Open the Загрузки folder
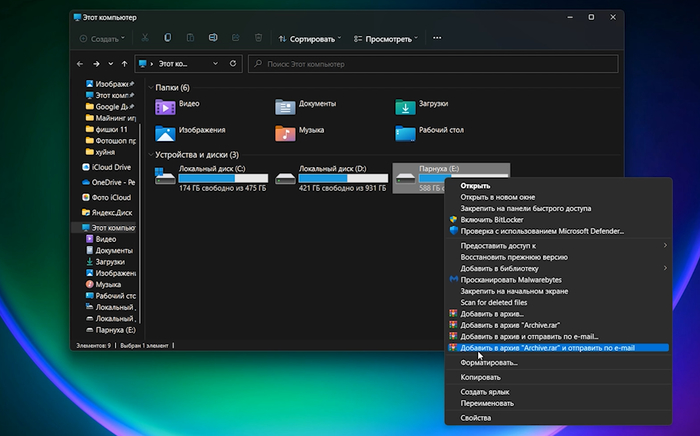Viewport: 700px width, 436px height. 422,107
